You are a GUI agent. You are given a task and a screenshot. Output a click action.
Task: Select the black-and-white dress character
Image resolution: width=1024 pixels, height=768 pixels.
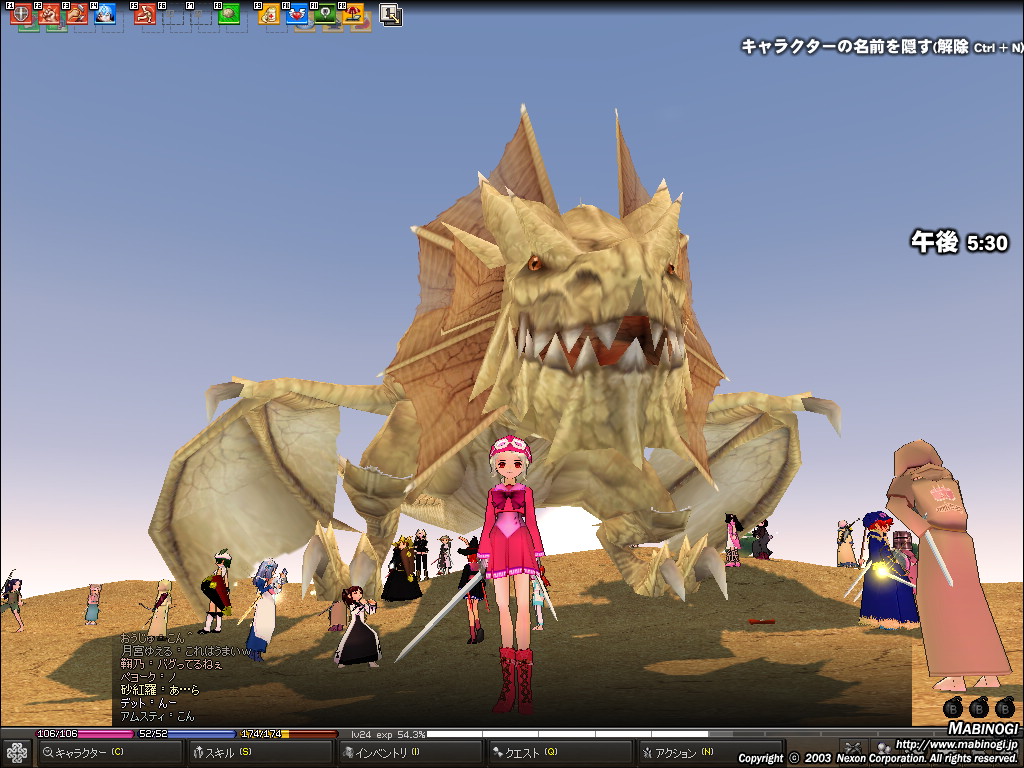pyautogui.click(x=357, y=626)
